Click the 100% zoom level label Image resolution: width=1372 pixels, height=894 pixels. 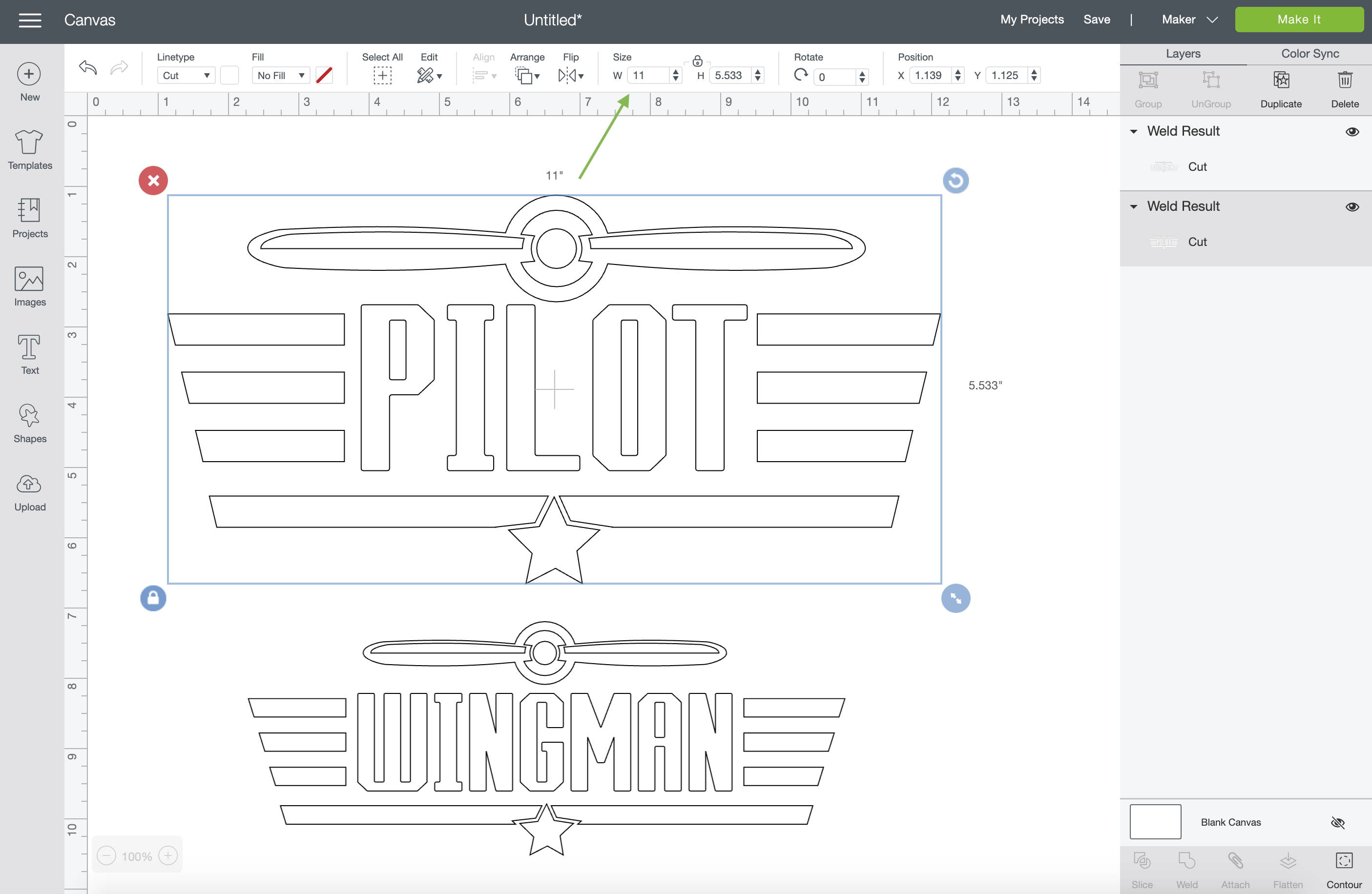[x=137, y=856]
